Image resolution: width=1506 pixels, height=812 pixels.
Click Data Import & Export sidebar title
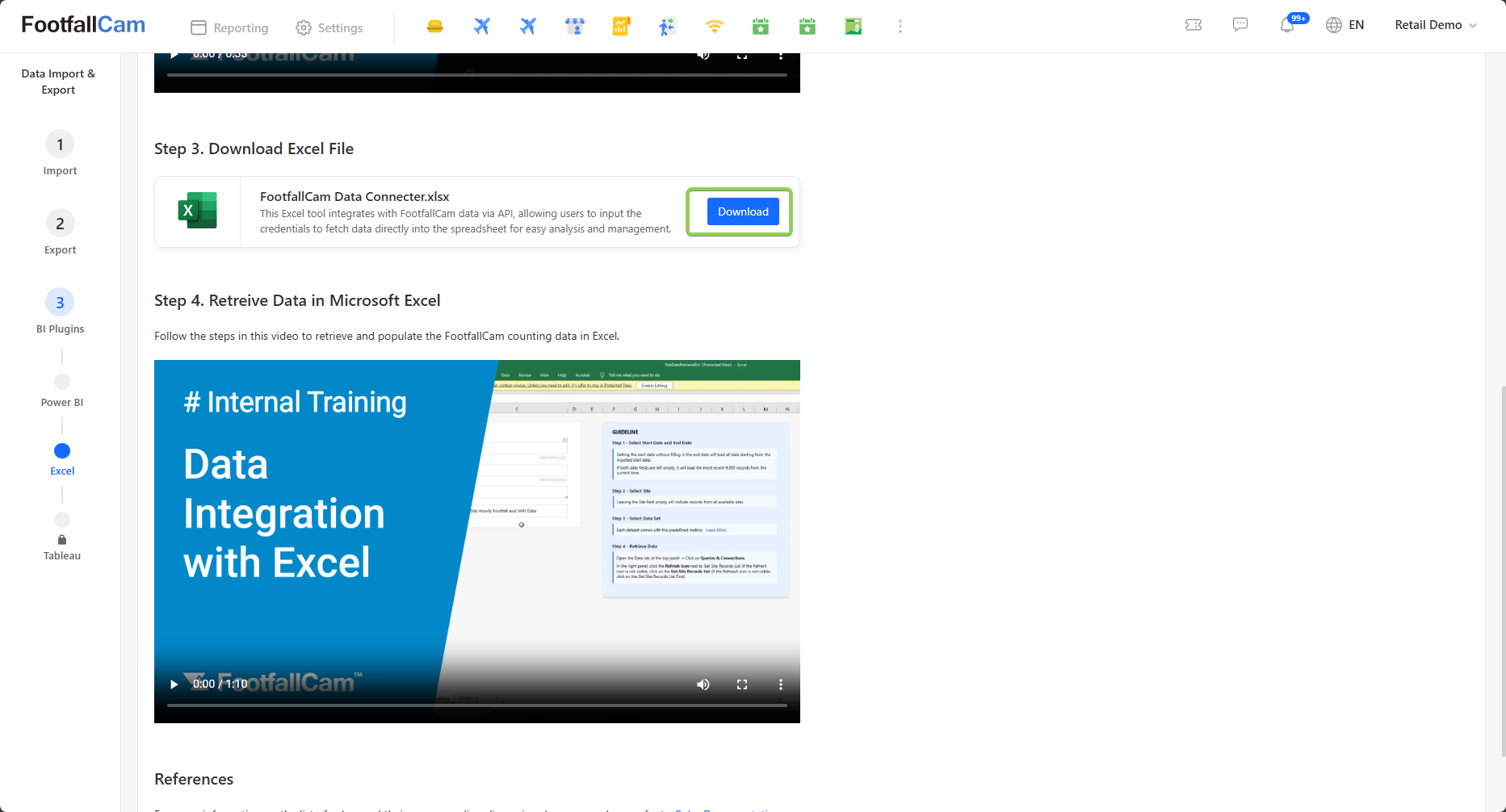pos(58,82)
